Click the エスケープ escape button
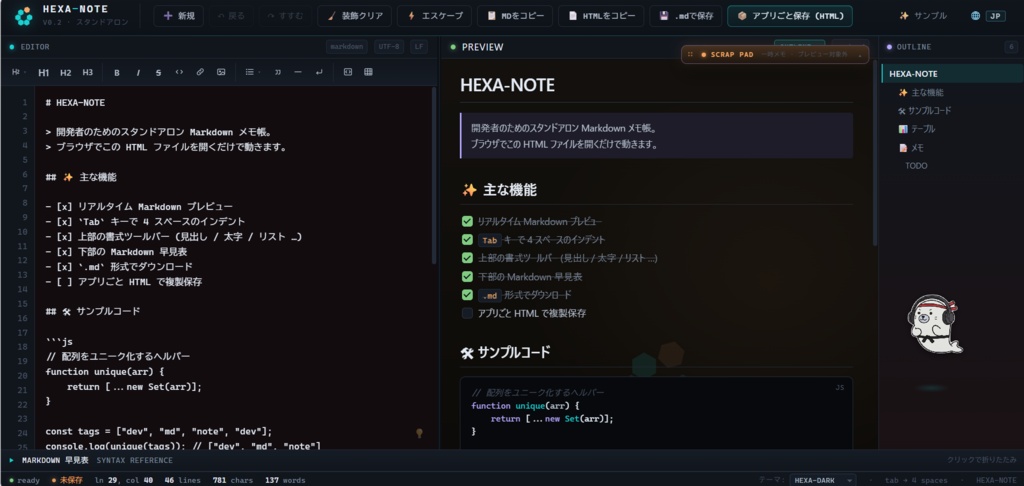The image size is (1024, 486). click(x=434, y=16)
